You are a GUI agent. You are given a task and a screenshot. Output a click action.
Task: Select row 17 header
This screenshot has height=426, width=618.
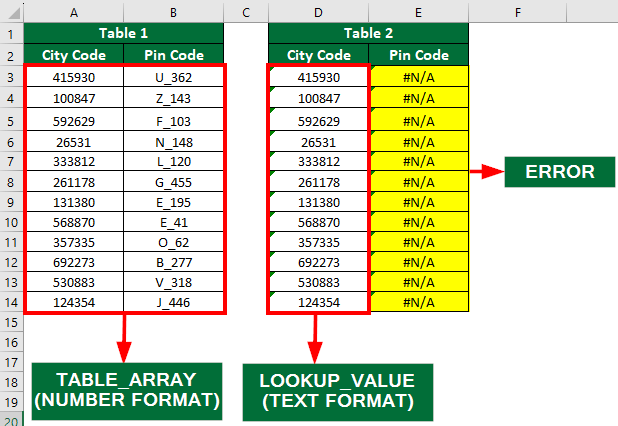tap(11, 363)
